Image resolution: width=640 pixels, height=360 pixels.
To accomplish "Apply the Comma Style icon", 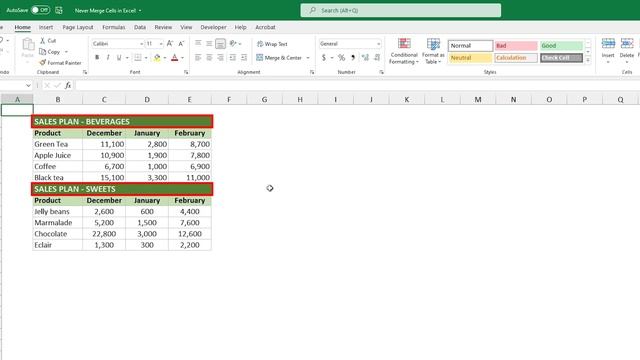I will [353, 58].
